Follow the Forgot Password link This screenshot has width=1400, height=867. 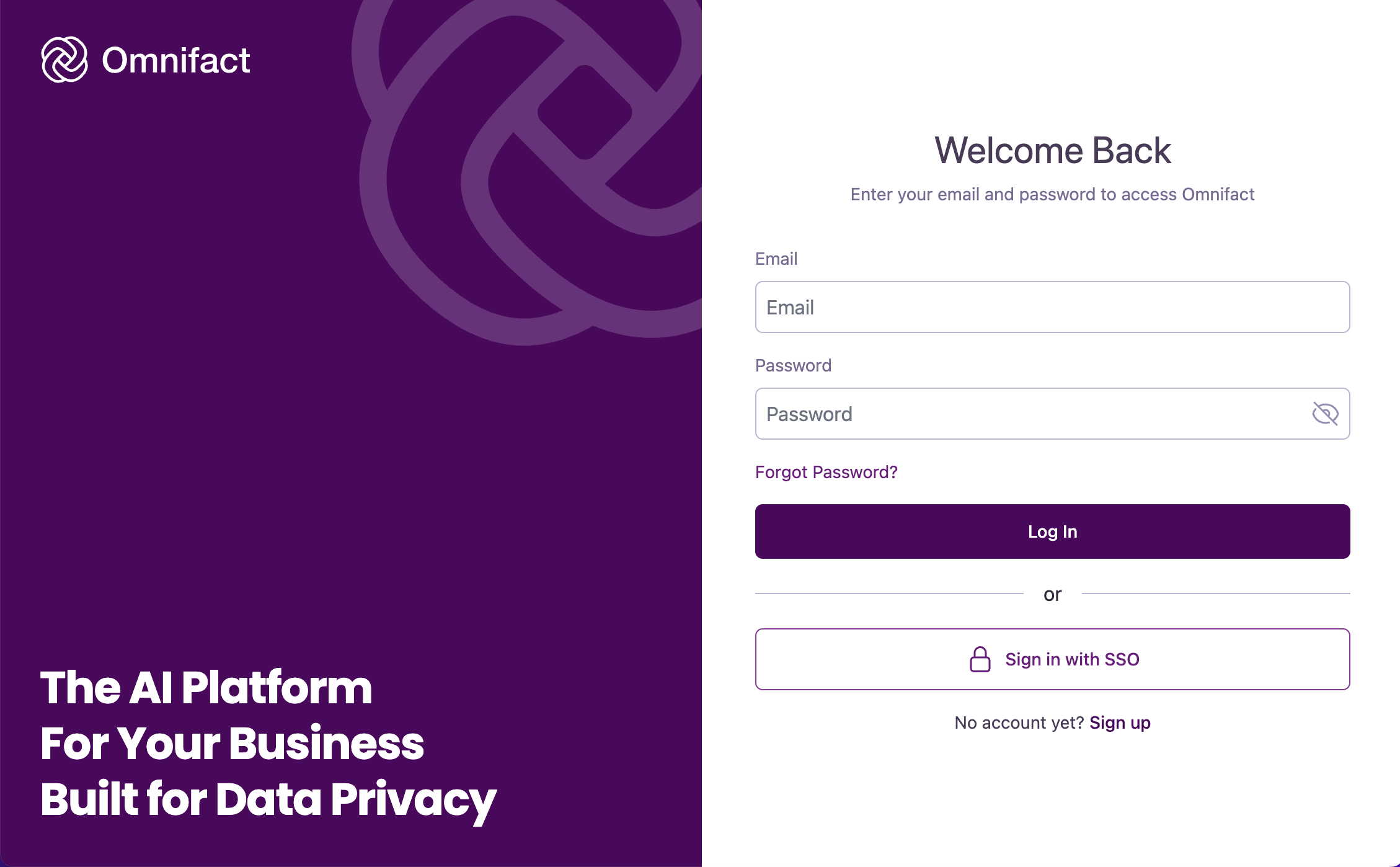(x=826, y=472)
